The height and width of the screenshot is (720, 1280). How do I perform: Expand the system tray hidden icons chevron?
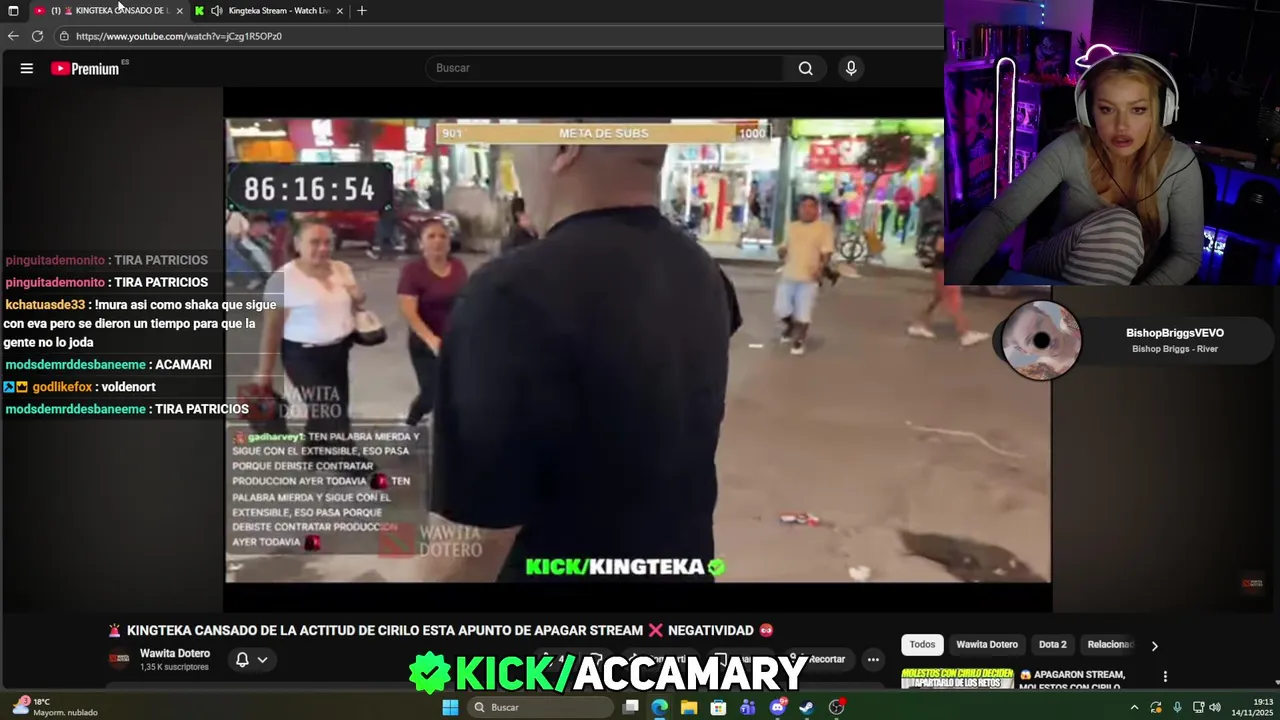1134,707
